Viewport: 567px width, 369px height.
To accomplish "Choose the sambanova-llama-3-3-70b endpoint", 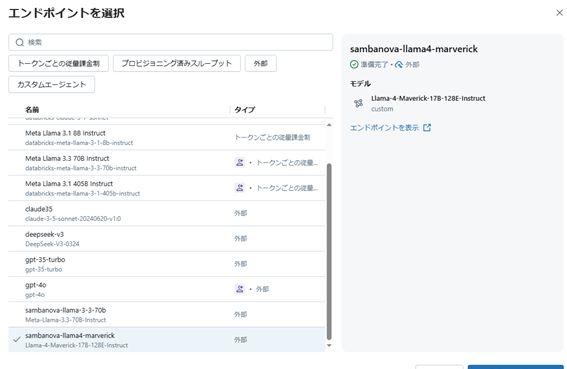I will point(167,315).
